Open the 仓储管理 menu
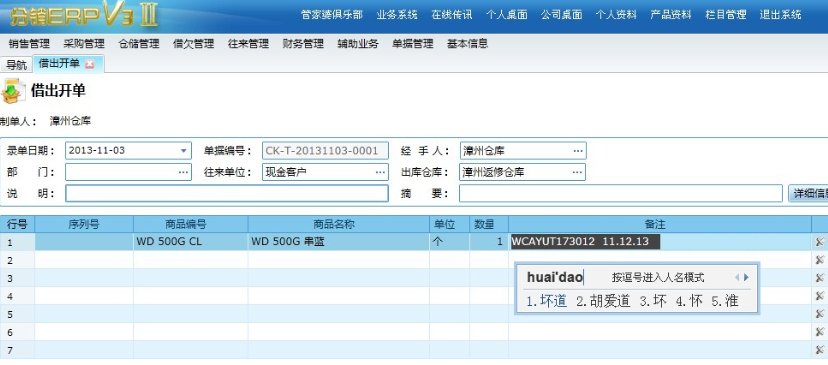Screen dimensions: 828x365 point(139,44)
